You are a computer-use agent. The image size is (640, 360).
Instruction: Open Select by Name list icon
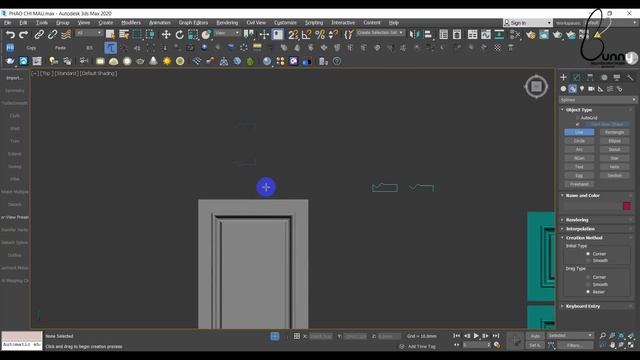[124, 35]
